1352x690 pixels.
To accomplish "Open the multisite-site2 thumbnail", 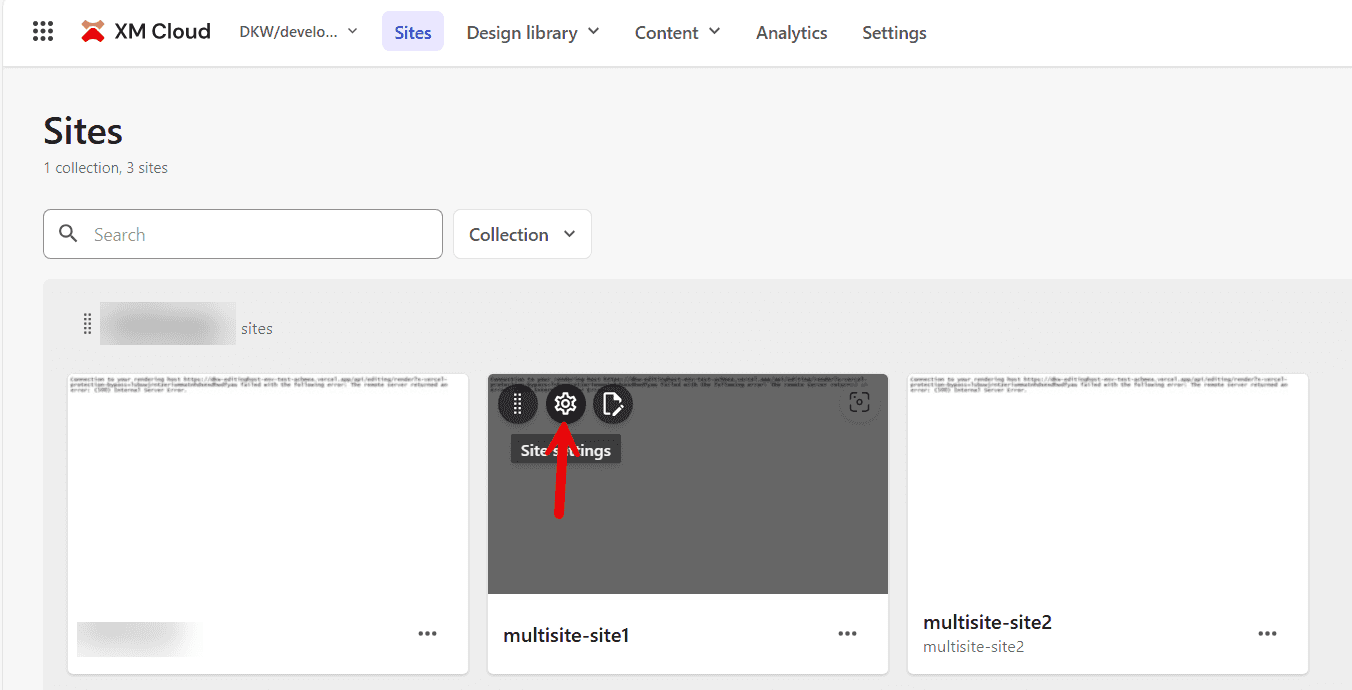I will pyautogui.click(x=1108, y=484).
